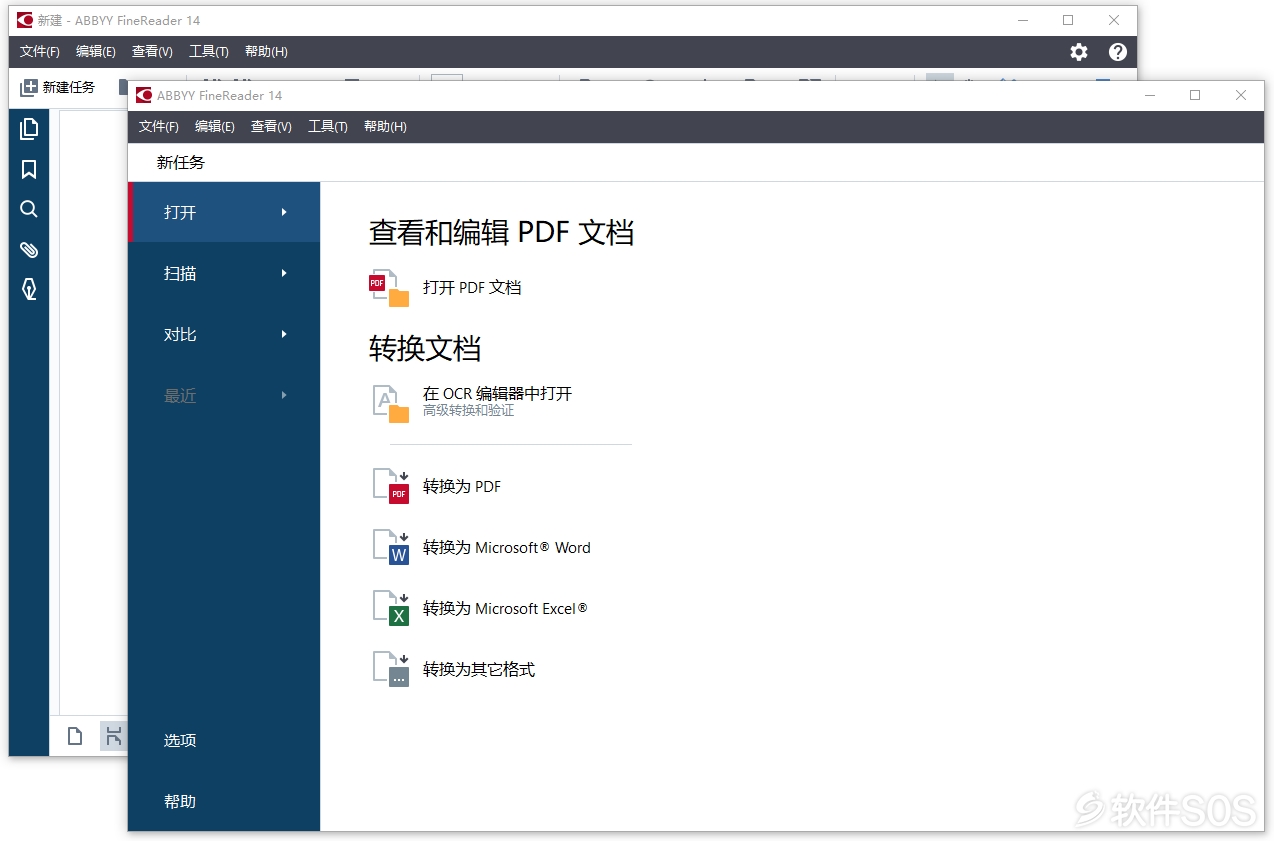1274x841 pixels.
Task: Open 查看(V) menu in front window
Action: point(271,126)
